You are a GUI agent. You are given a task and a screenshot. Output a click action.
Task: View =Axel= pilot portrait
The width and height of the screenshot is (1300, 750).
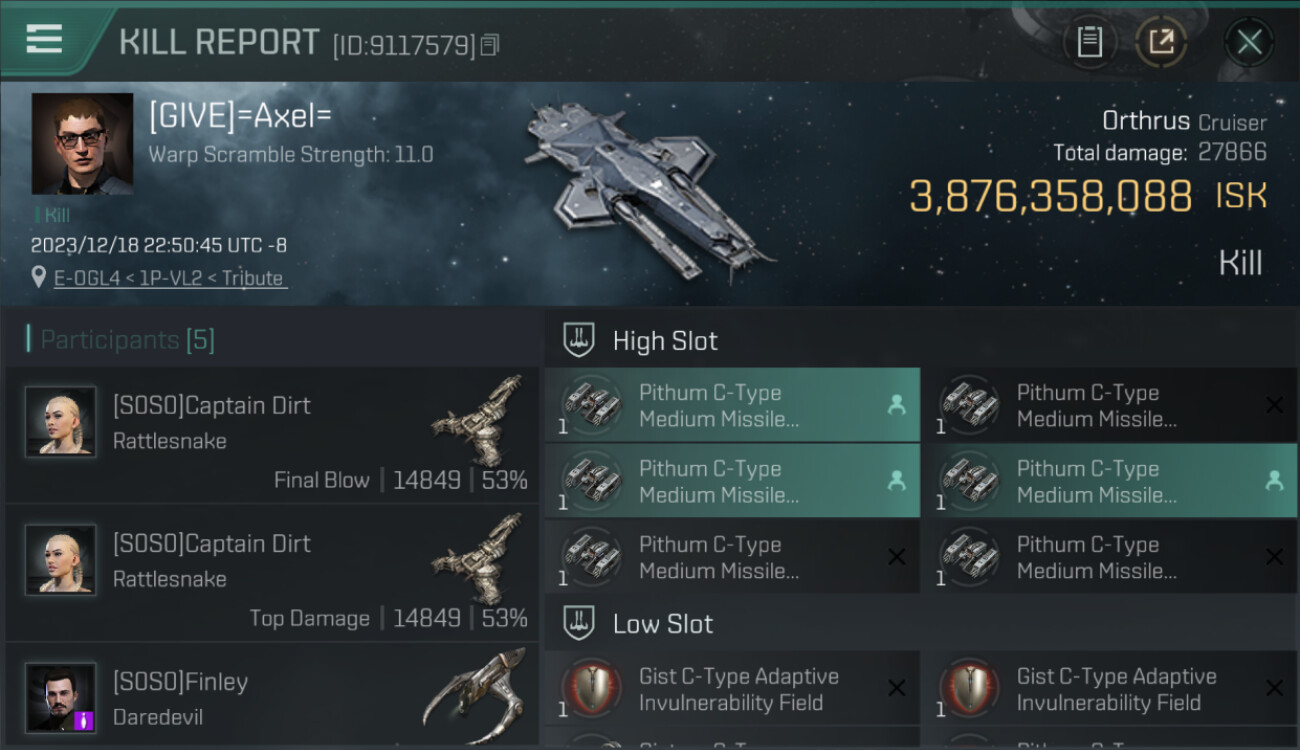(x=82, y=144)
